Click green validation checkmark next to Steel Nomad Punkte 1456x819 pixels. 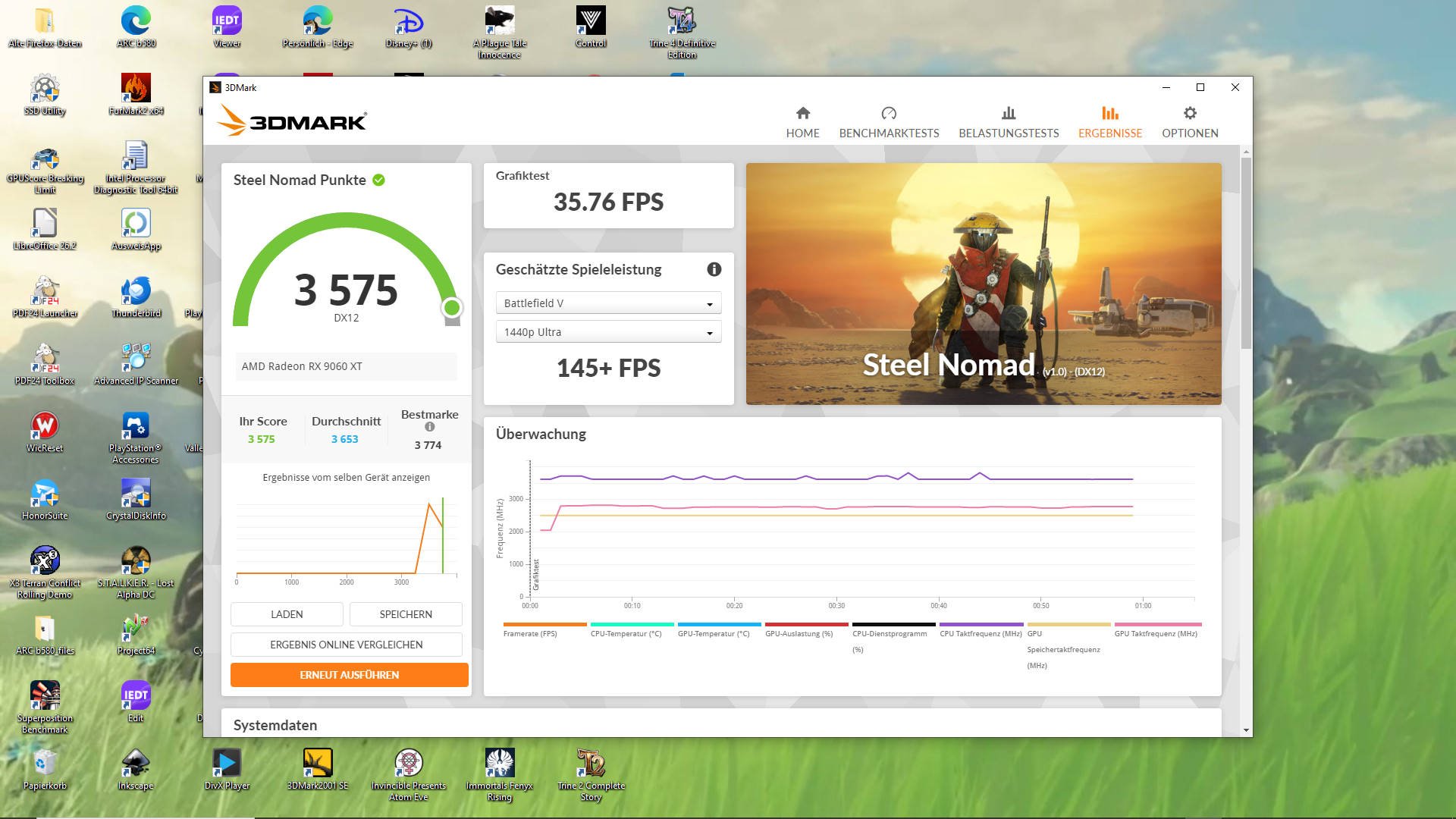point(378,180)
